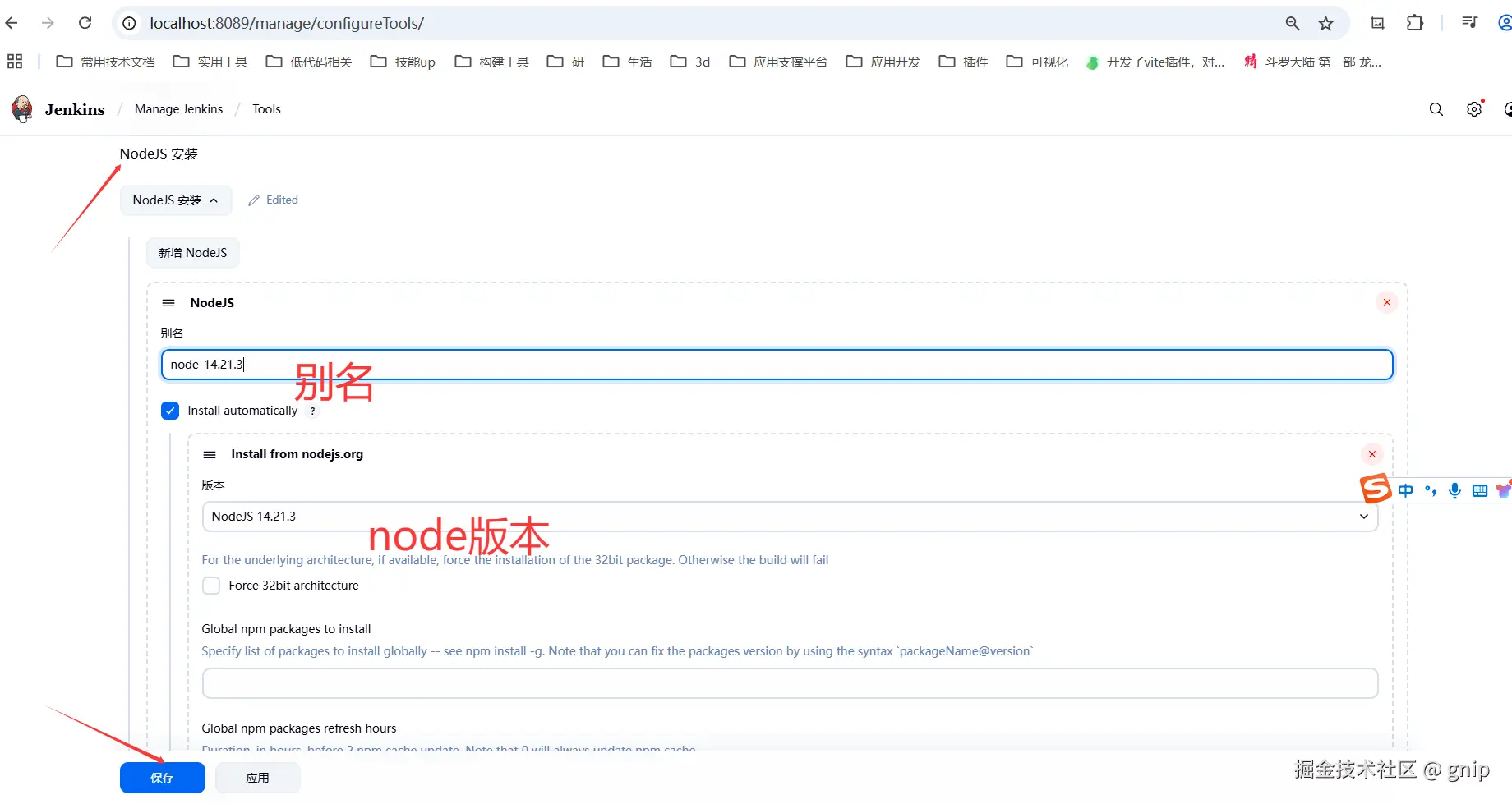Click the Sogou input method S logo
This screenshot has width=1512, height=804.
pyautogui.click(x=1376, y=489)
